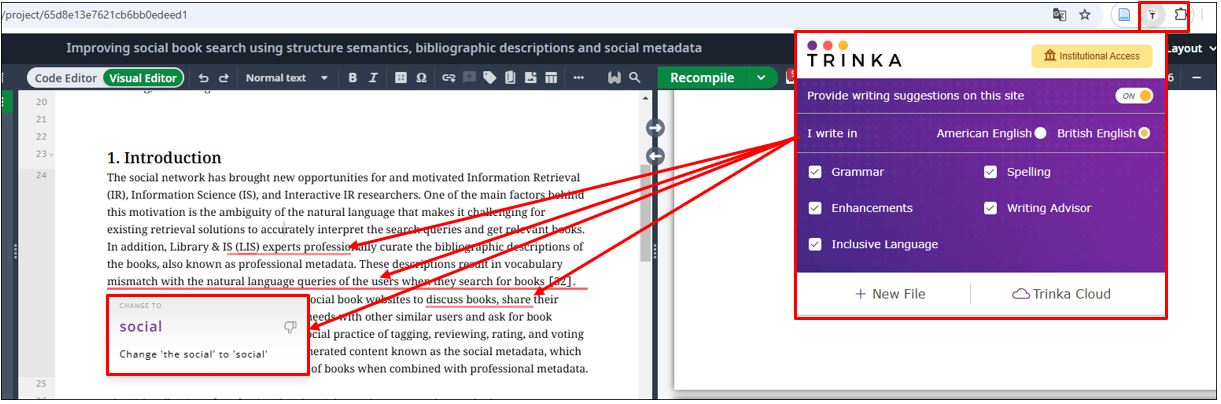
Task: Bookmark this page with the star icon
Action: [1085, 15]
